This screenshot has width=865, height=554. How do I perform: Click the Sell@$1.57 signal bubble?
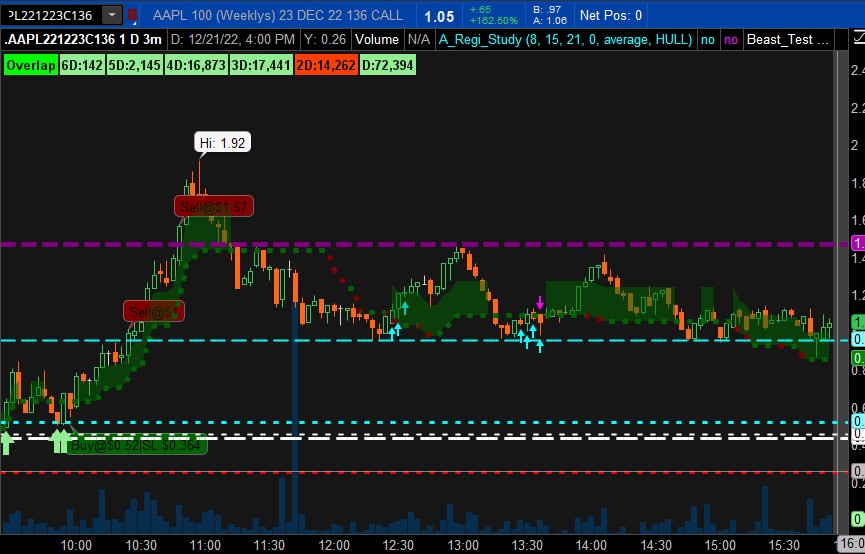coord(213,206)
